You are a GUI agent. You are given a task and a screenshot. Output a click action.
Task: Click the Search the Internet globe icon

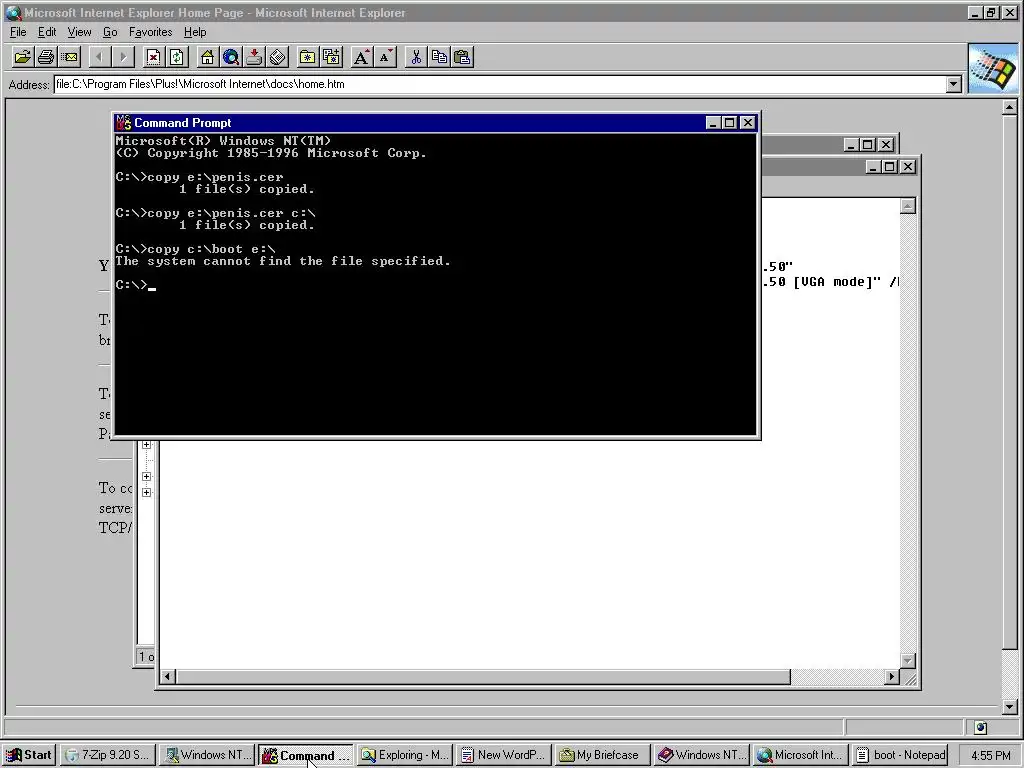231,57
